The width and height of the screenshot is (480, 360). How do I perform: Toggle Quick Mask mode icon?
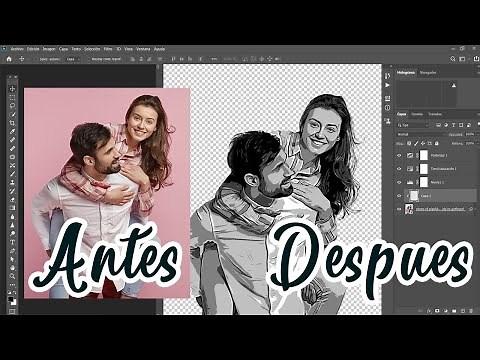tap(12, 311)
